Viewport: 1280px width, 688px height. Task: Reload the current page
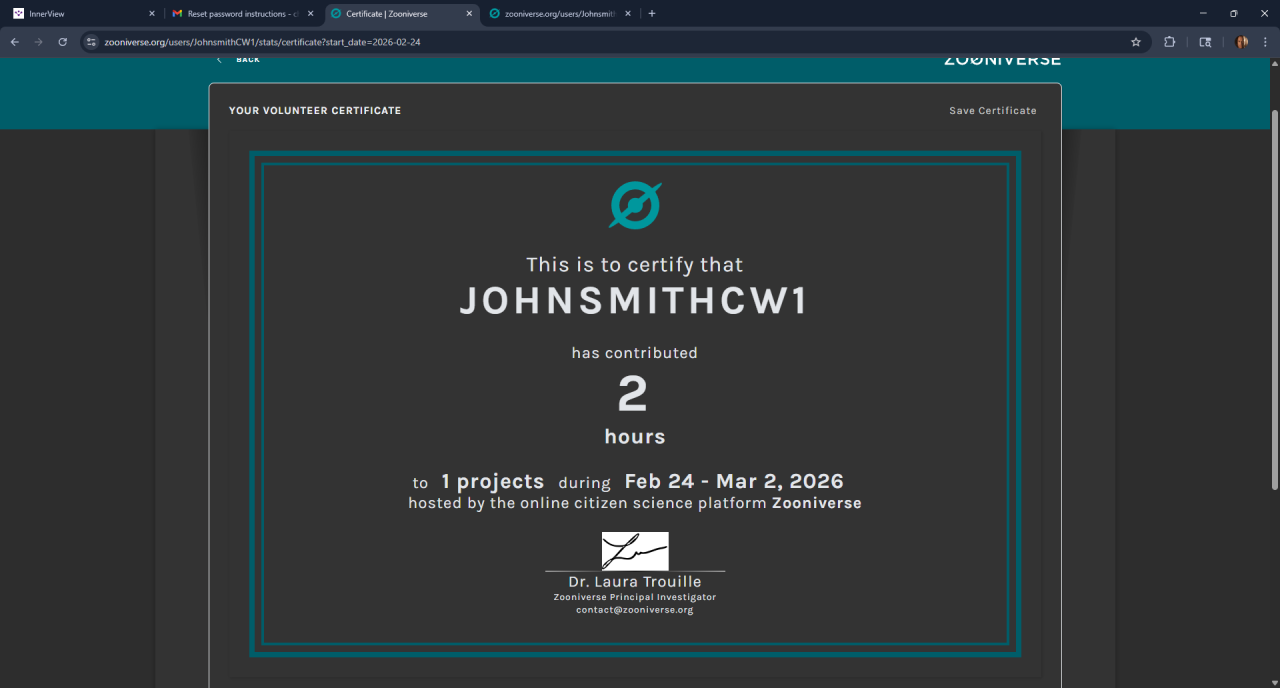click(63, 42)
